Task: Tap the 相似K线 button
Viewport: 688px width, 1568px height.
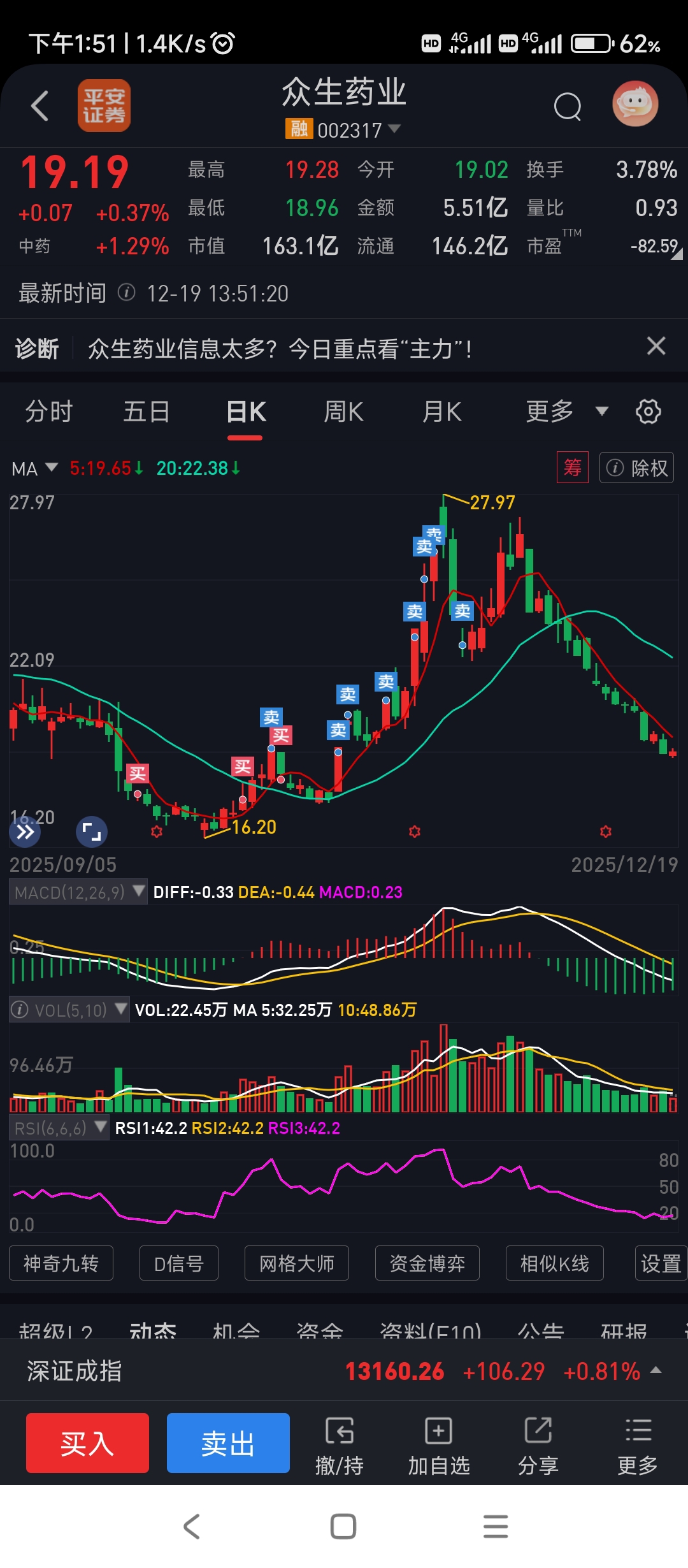Action: [555, 1263]
